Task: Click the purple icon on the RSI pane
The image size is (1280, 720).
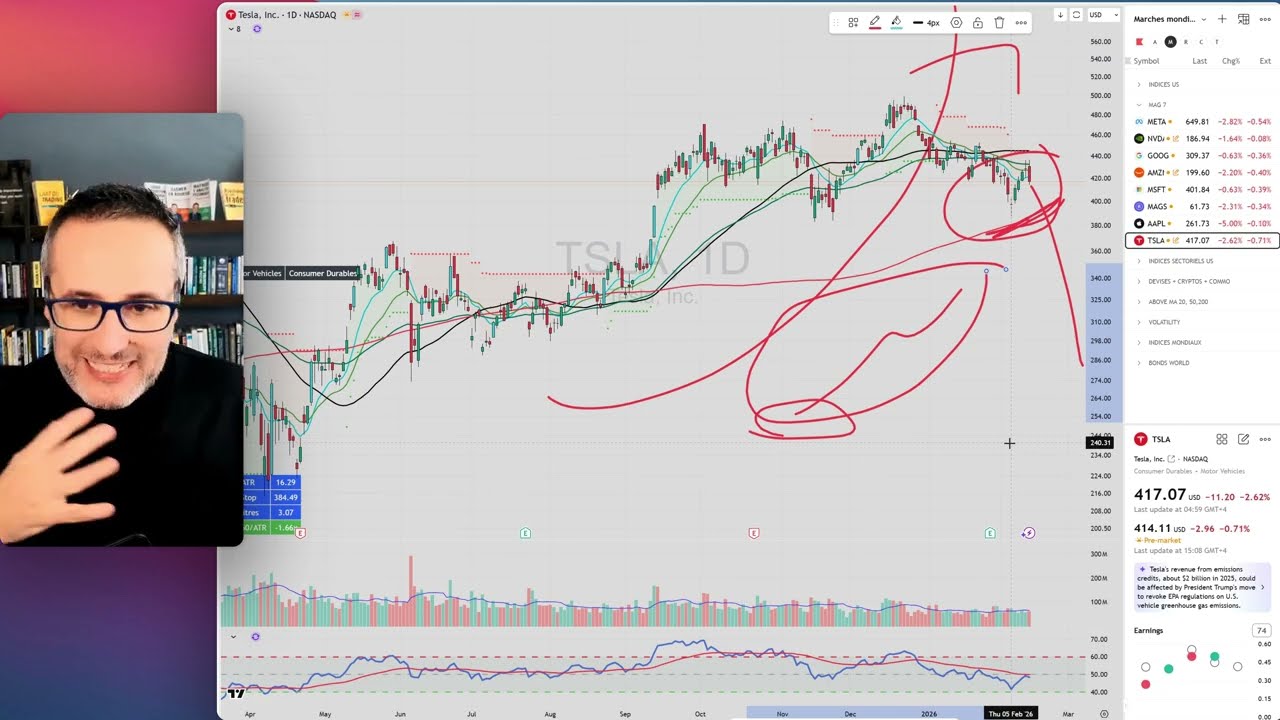Action: (x=256, y=637)
